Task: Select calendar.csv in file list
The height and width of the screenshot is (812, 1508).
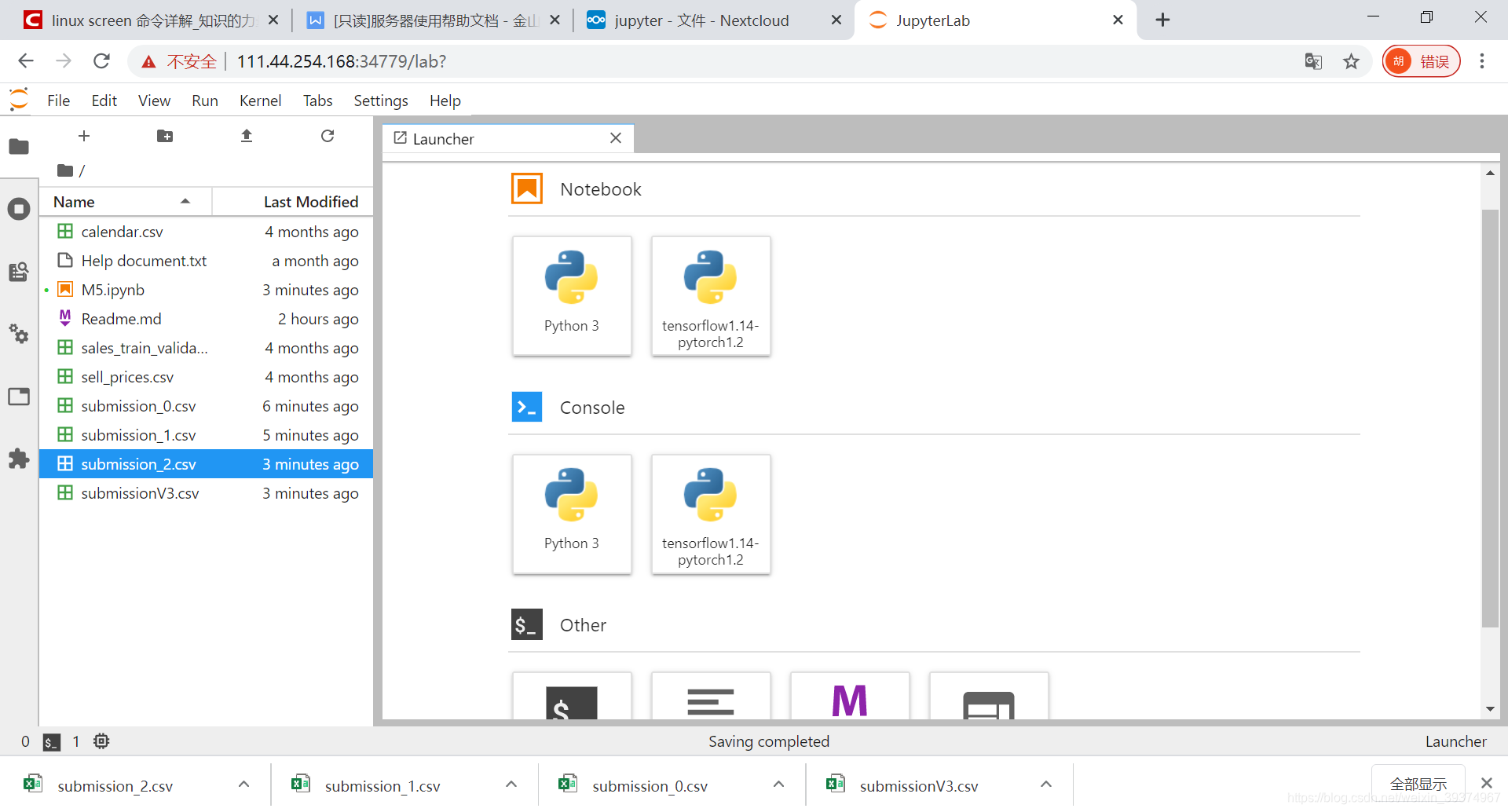Action: coord(207,232)
